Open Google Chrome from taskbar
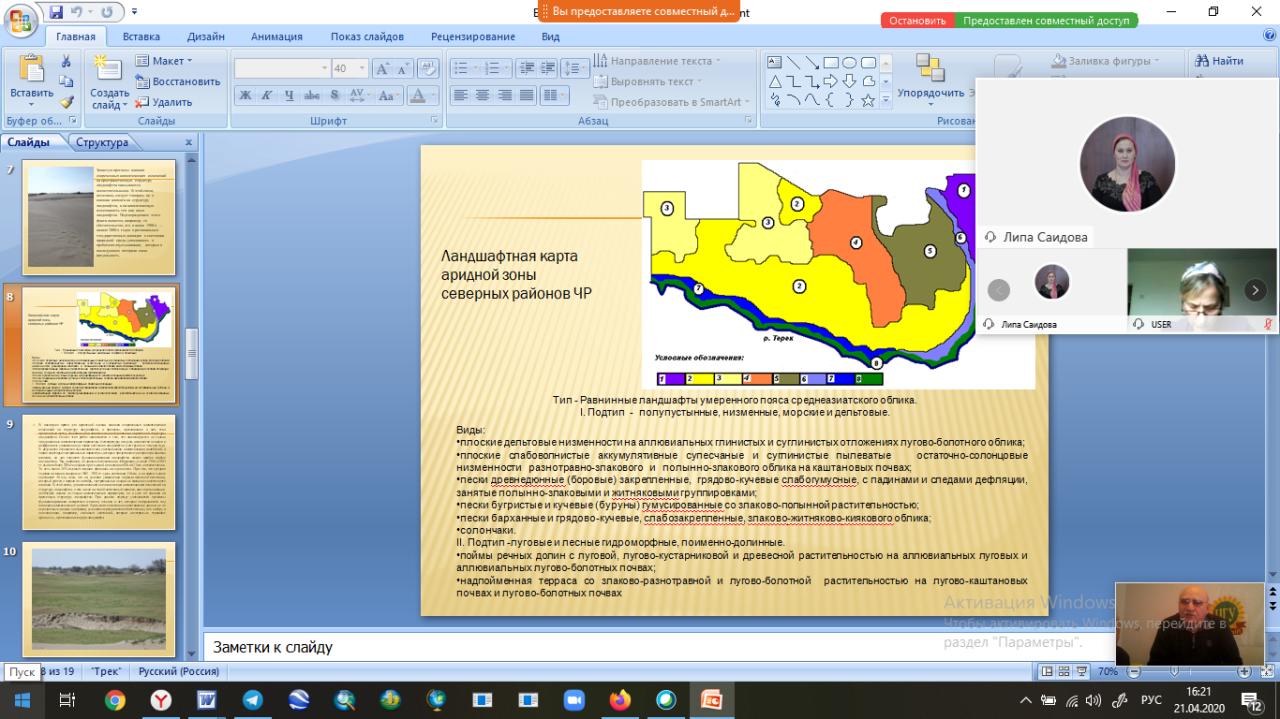 coord(115,700)
